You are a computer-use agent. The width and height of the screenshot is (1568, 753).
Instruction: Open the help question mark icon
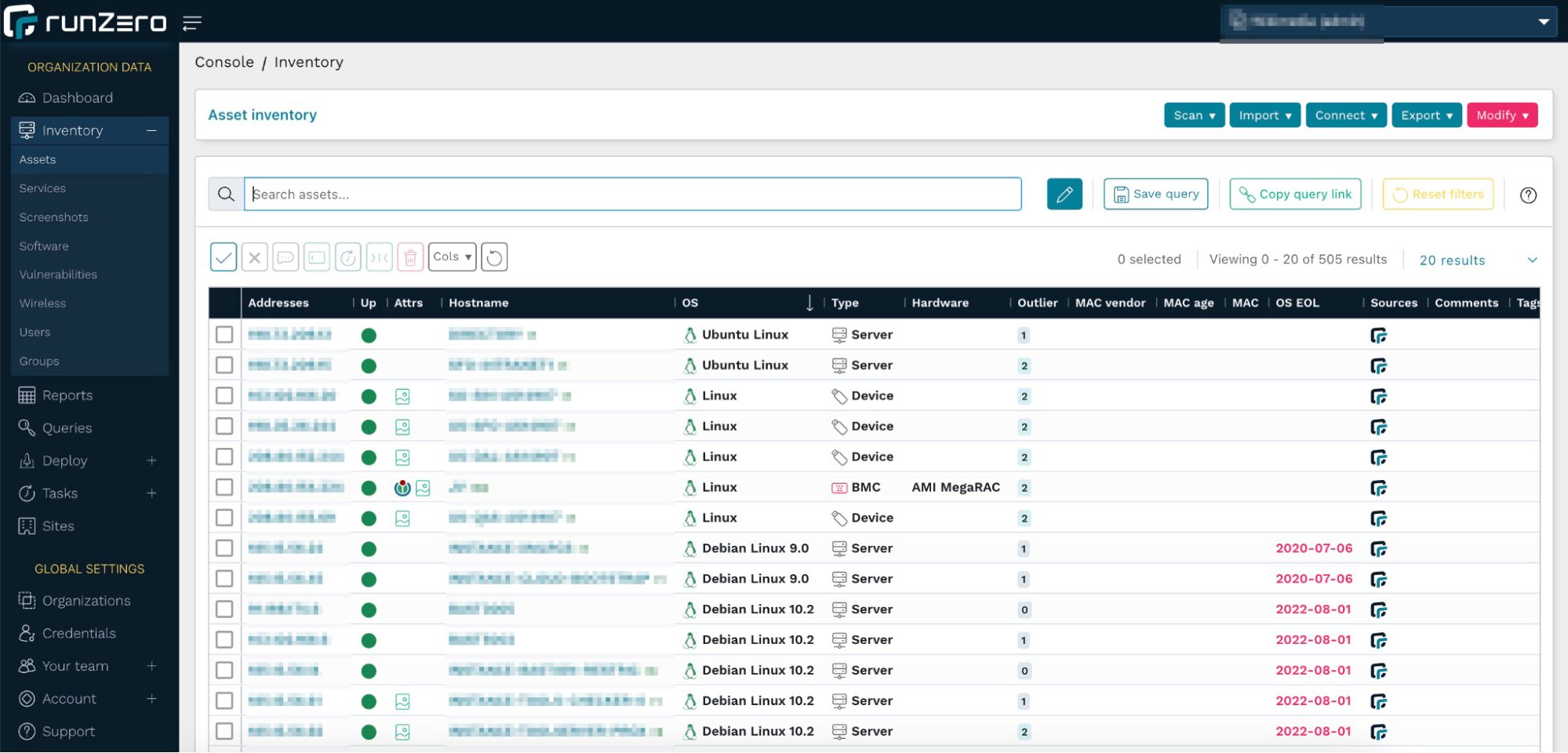pyautogui.click(x=1527, y=195)
